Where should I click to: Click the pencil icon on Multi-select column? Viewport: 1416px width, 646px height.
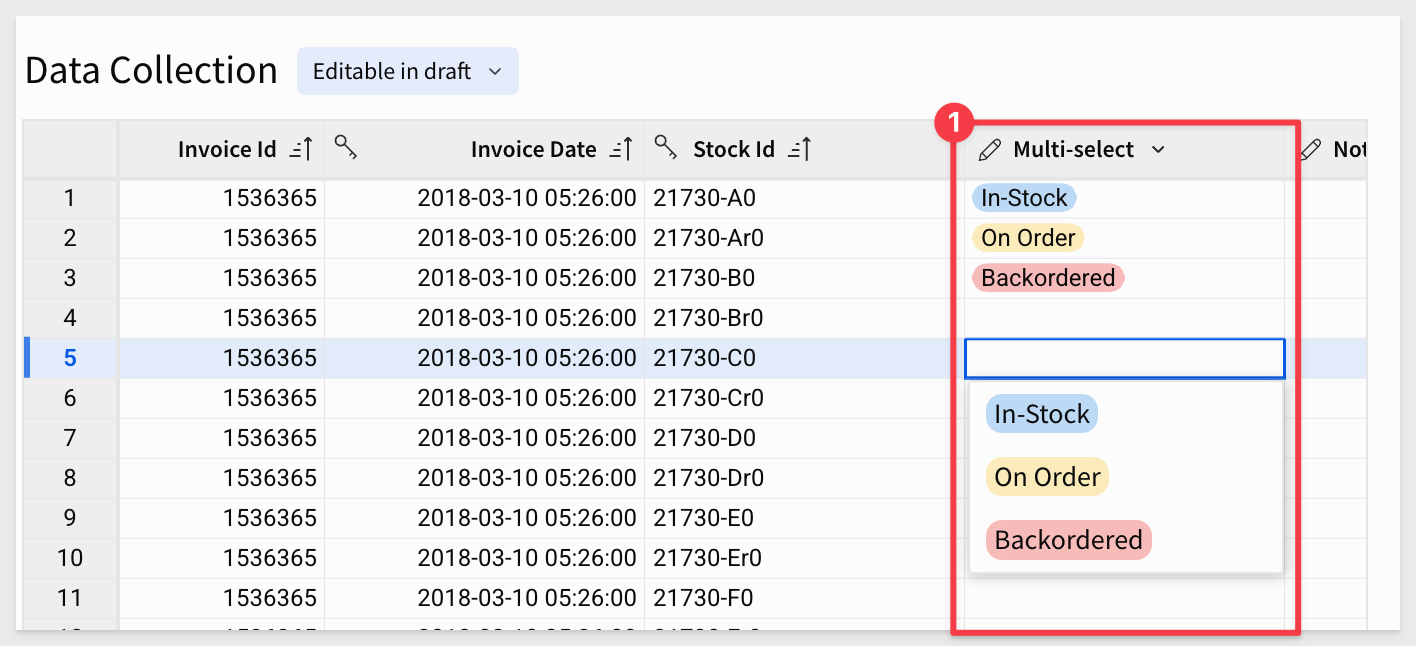(x=989, y=150)
